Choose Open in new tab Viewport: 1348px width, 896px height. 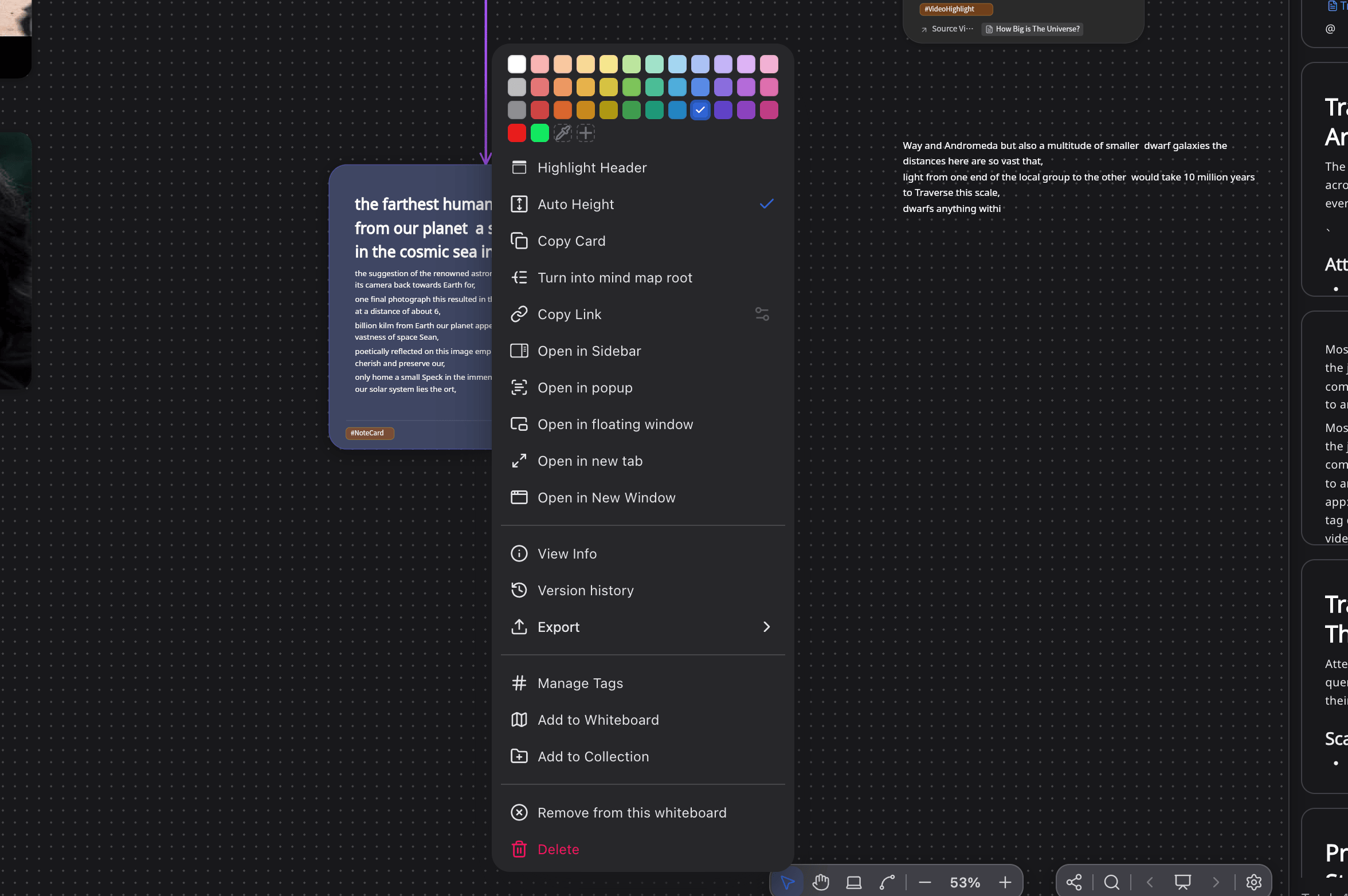[x=643, y=461]
